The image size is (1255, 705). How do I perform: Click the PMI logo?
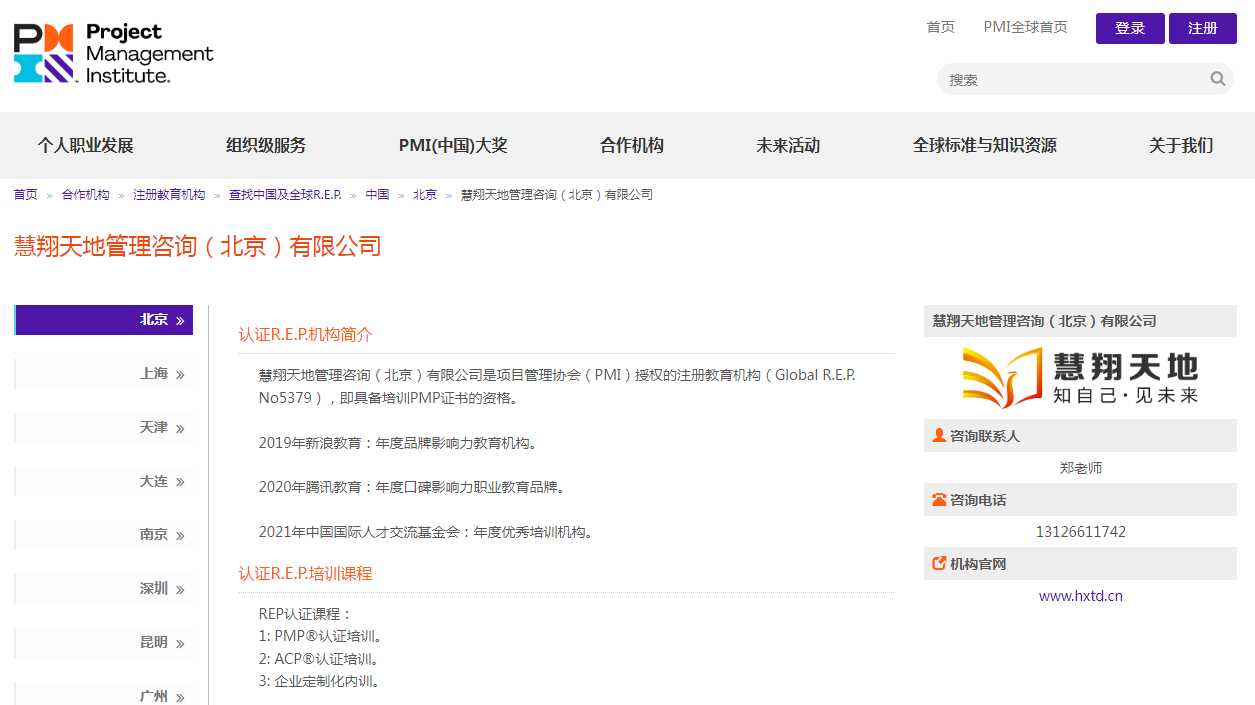click(113, 52)
